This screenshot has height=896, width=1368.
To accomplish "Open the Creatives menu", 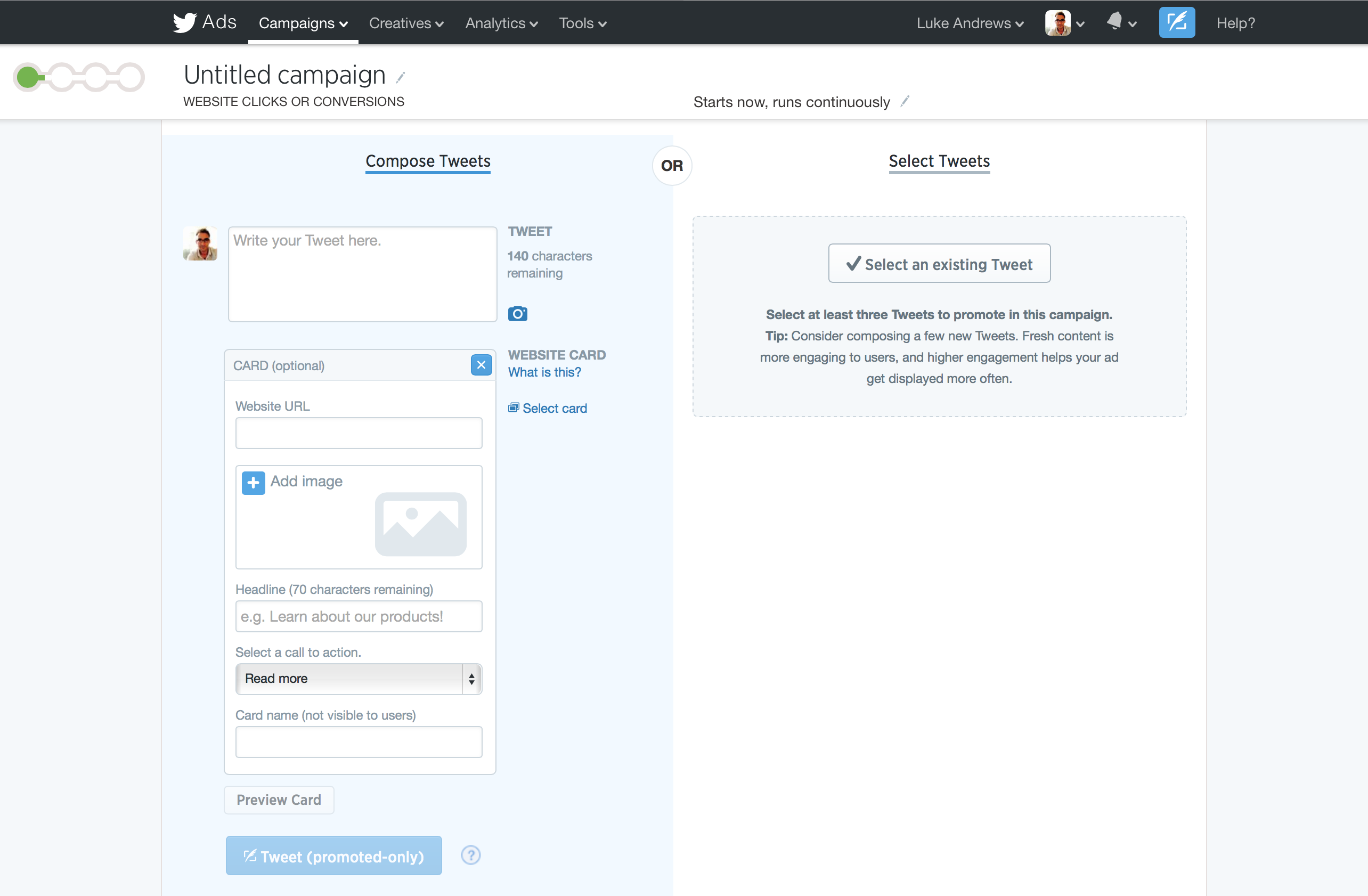I will (406, 23).
